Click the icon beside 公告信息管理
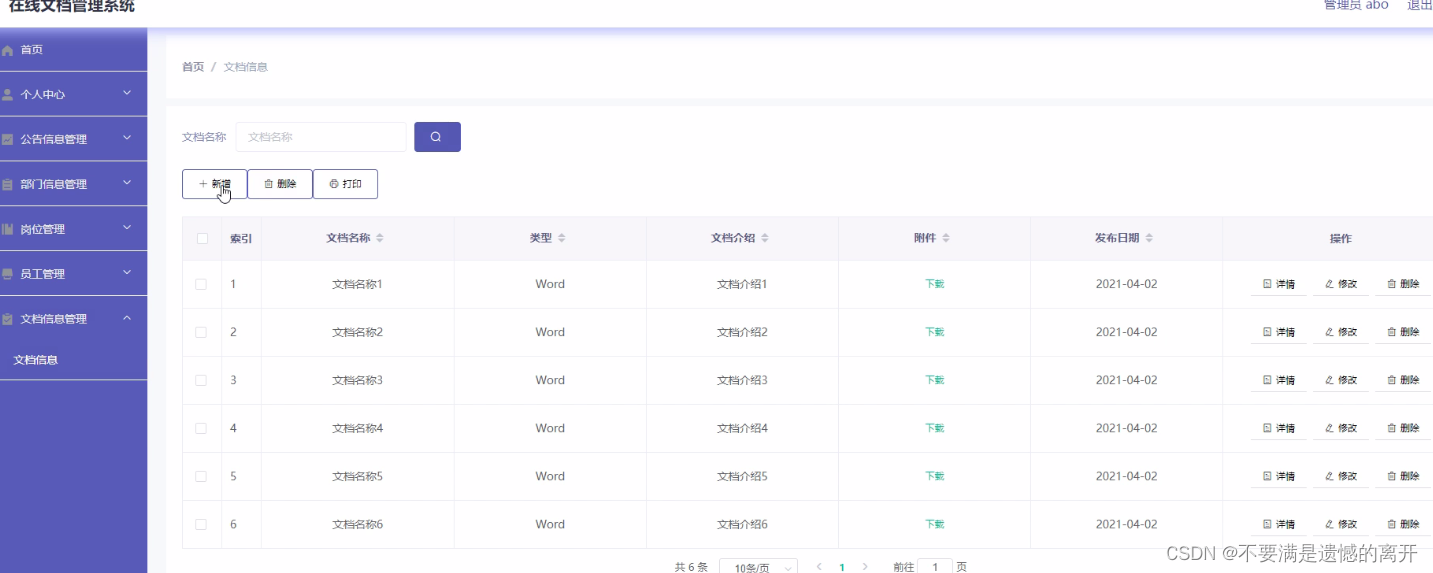The height and width of the screenshot is (573, 1433). (8, 140)
